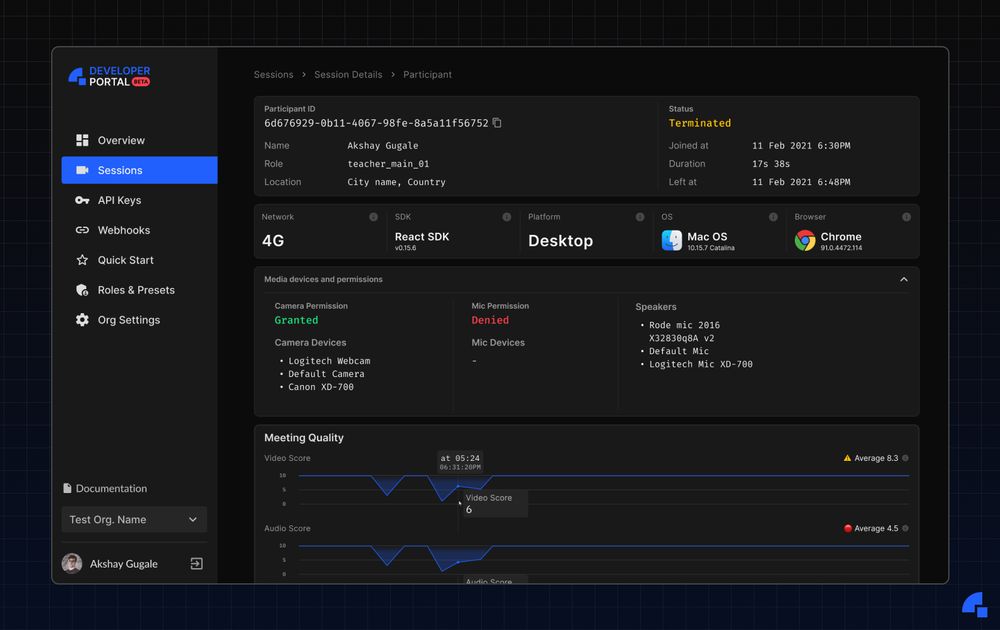The image size is (1000, 630).
Task: Click the info icon beside SDK label
Action: (x=508, y=216)
